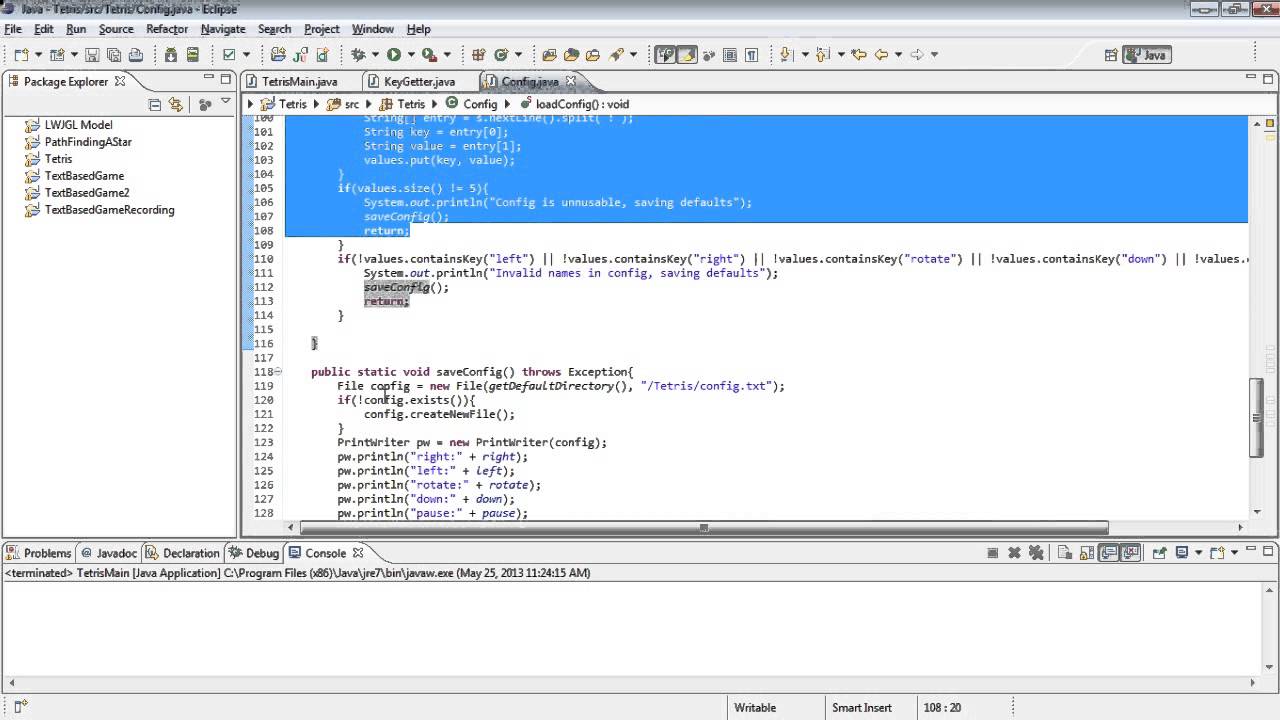Click the Open Perspective icon

pos(1110,55)
